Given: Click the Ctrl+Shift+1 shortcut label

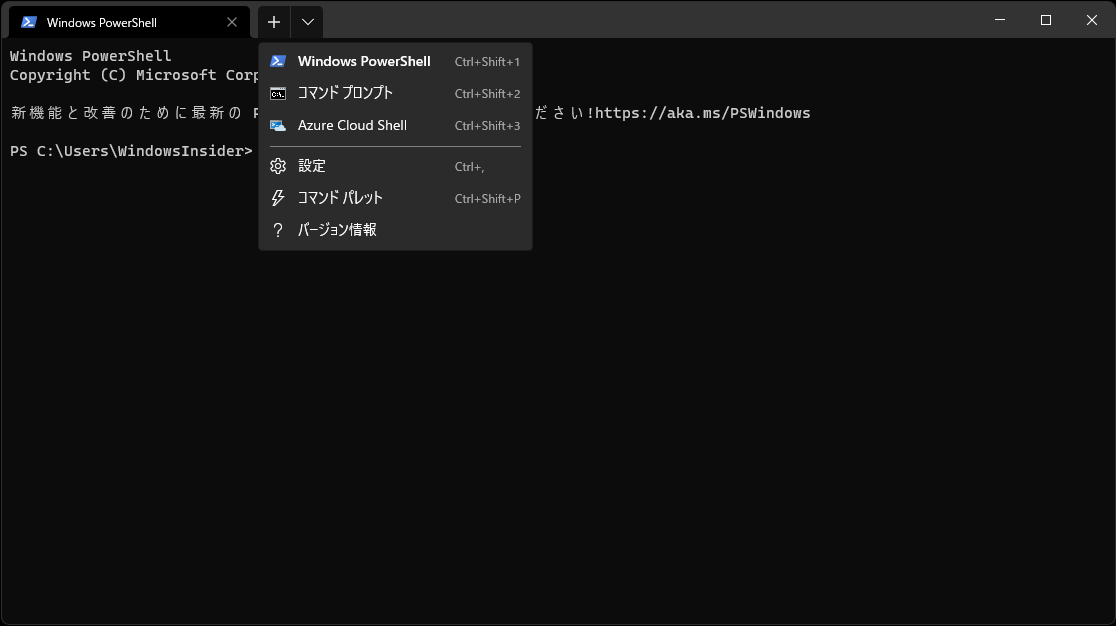Looking at the screenshot, I should coord(488,62).
